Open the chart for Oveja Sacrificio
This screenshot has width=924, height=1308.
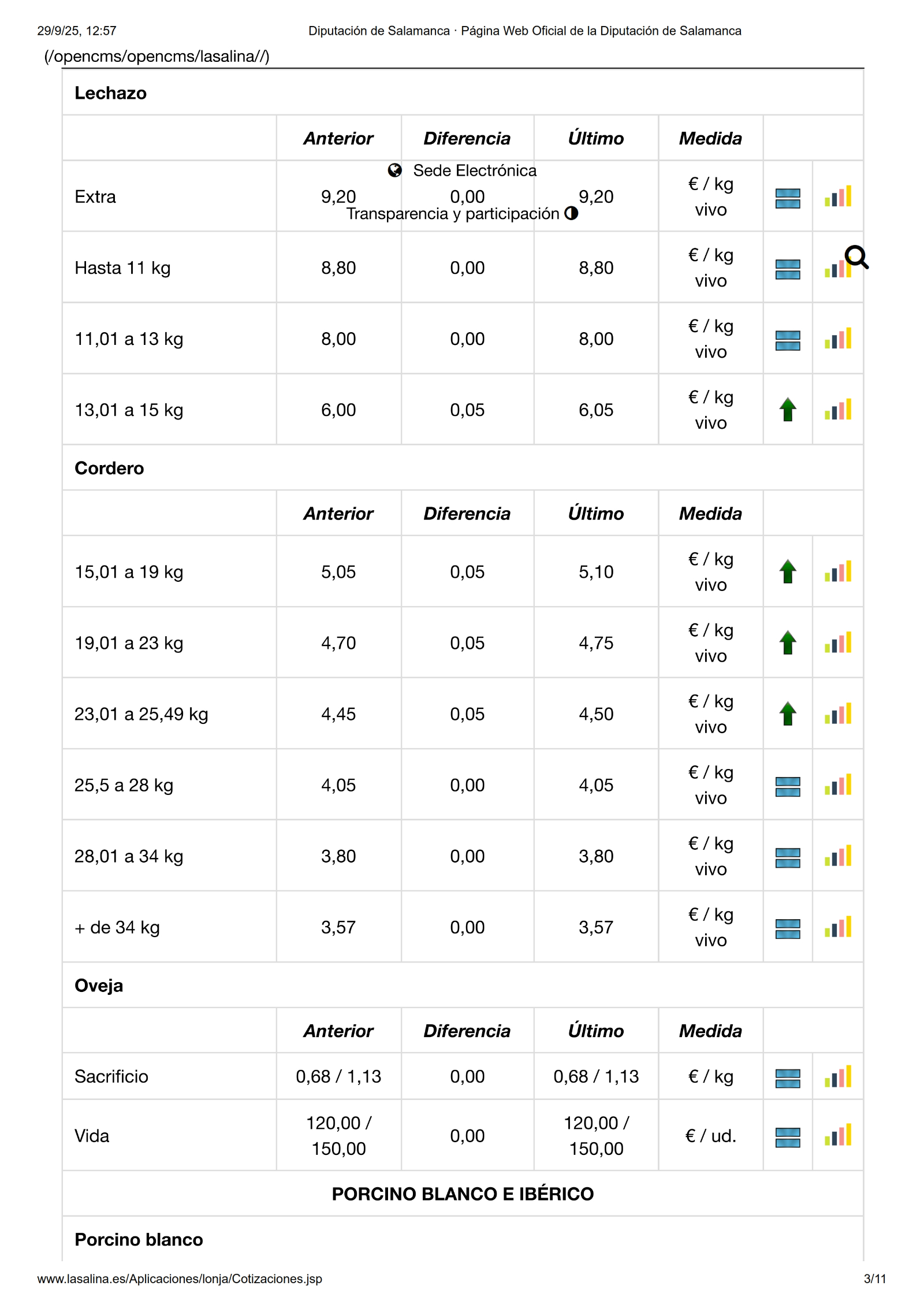[x=837, y=1077]
